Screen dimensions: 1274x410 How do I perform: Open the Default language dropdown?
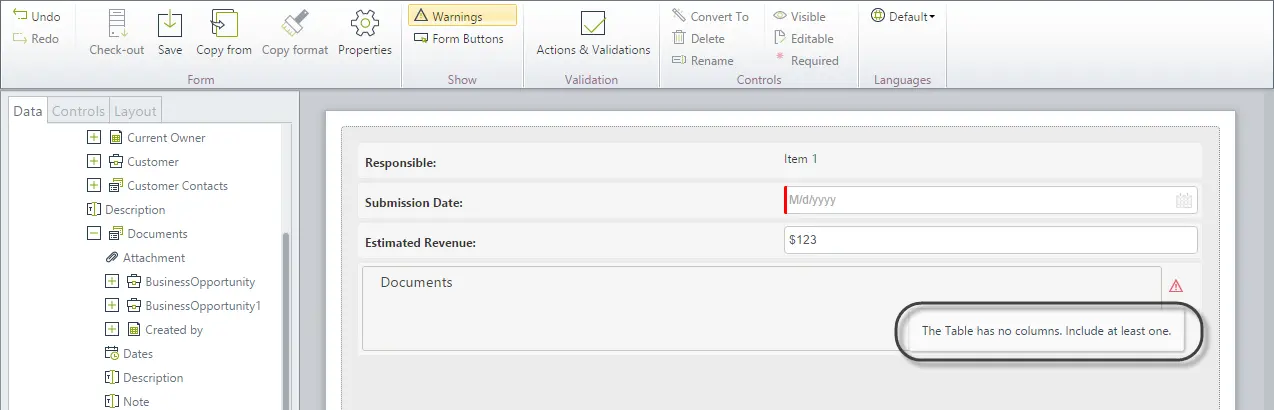point(903,16)
